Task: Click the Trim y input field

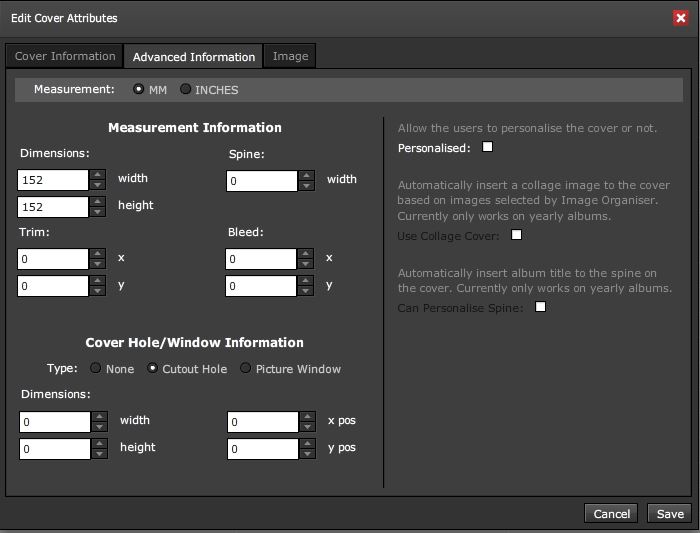Action: tap(53, 286)
